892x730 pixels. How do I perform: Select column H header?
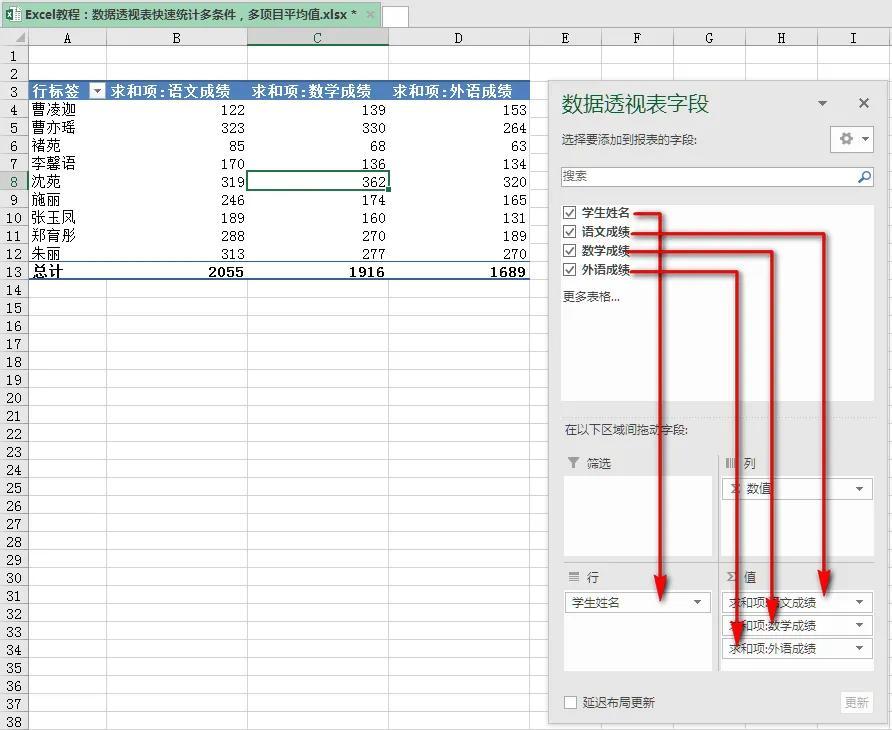click(x=781, y=38)
